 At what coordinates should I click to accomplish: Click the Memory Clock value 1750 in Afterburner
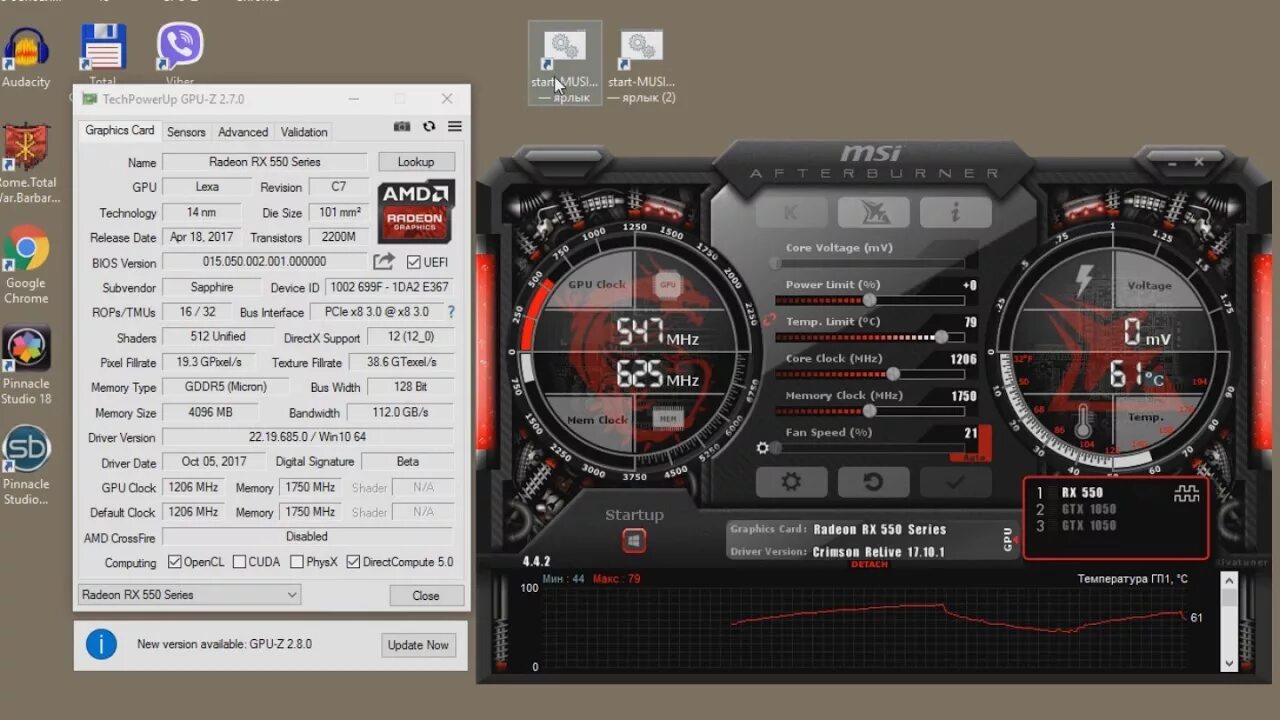963,396
